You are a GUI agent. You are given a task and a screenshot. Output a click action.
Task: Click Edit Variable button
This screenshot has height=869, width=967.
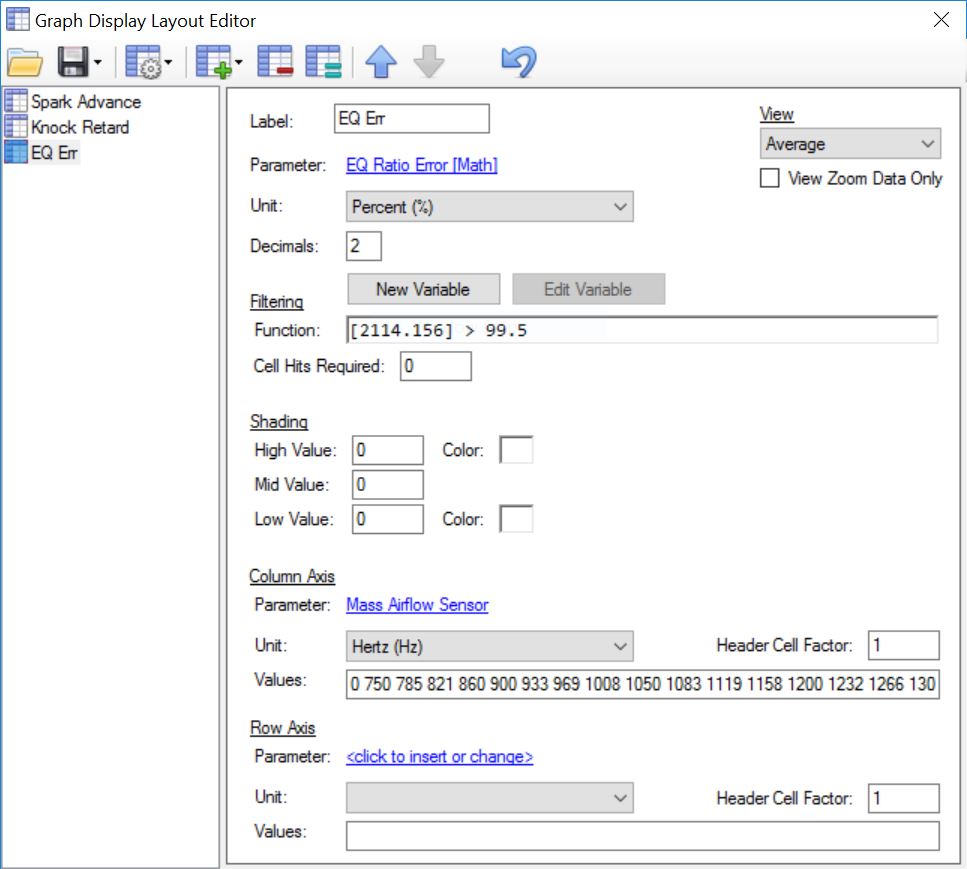588,289
